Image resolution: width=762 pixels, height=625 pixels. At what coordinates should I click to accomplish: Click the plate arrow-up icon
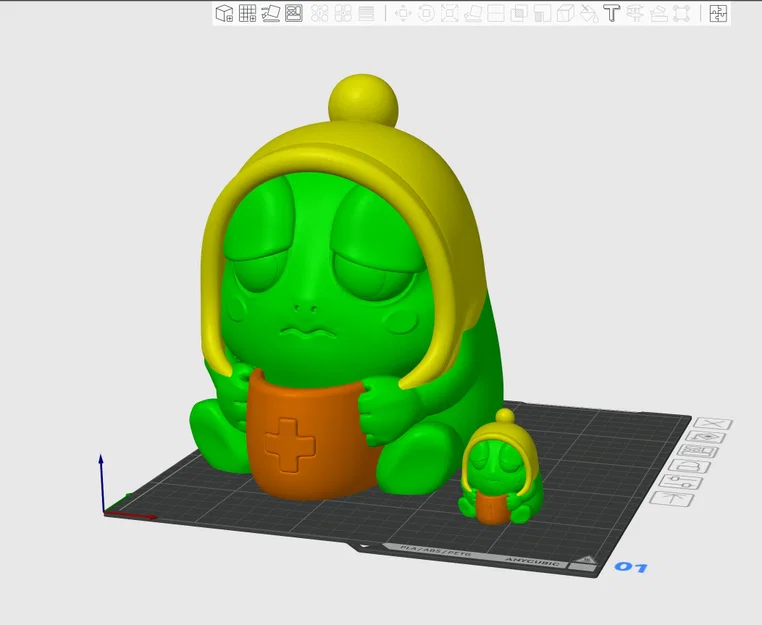pyautogui.click(x=672, y=499)
